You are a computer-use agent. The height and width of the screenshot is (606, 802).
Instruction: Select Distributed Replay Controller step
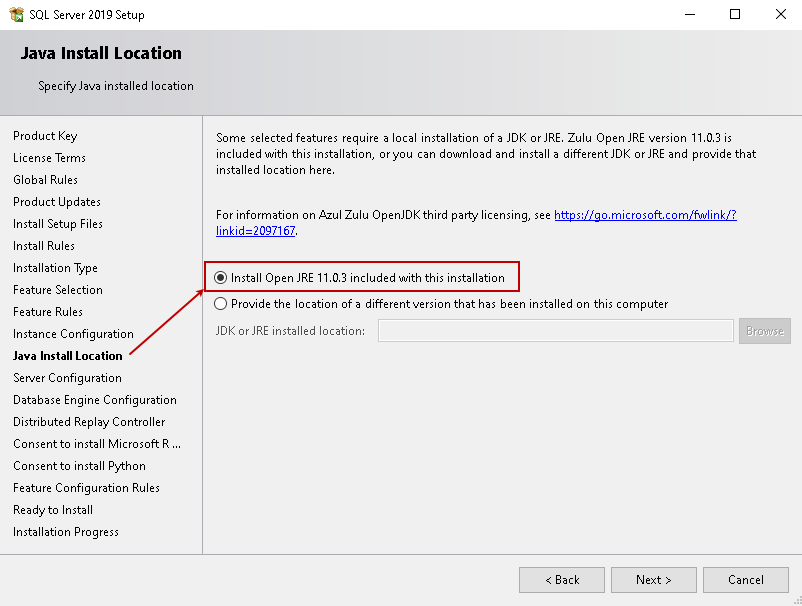pos(89,422)
